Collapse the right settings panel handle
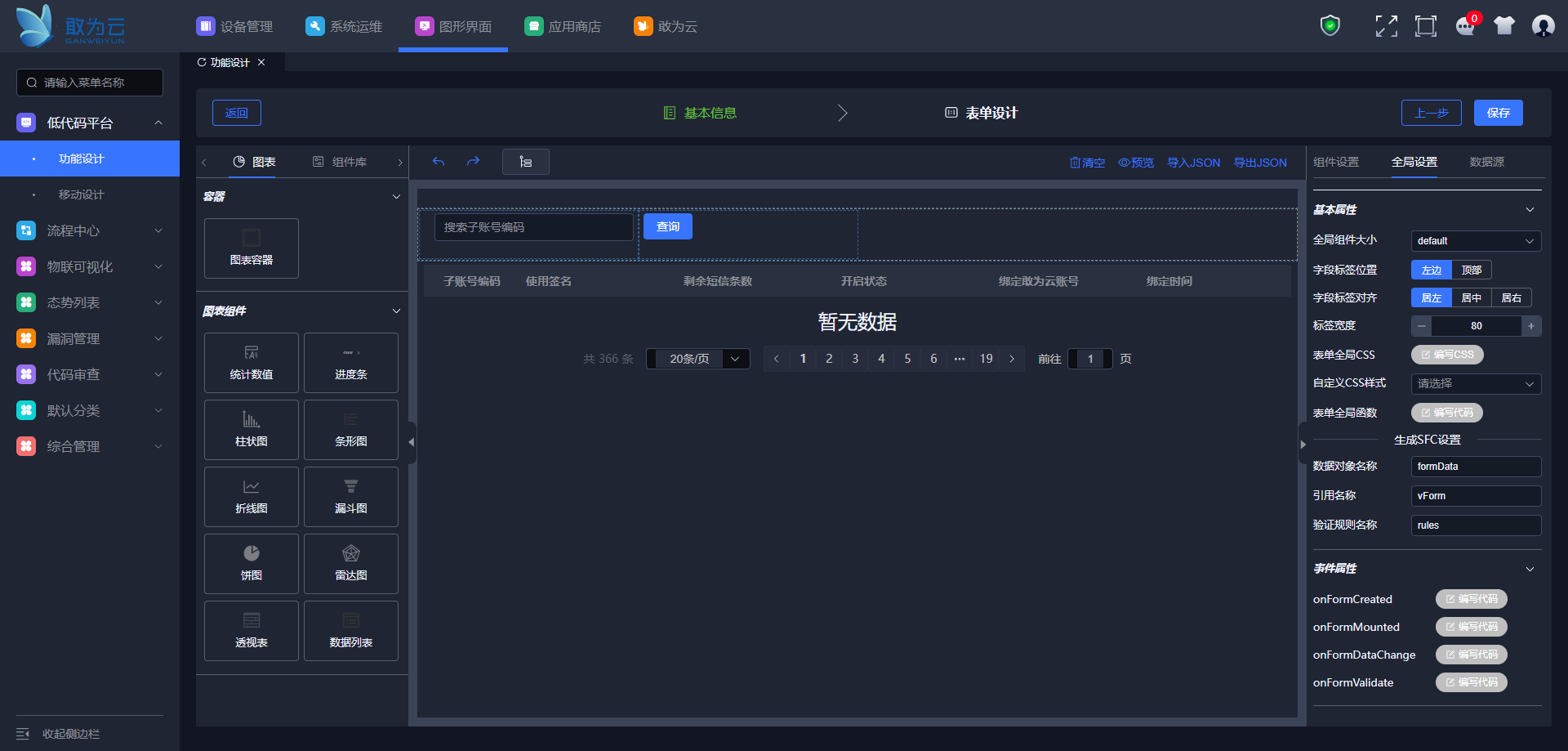Screen dimensions: 1568x751 tap(1303, 444)
